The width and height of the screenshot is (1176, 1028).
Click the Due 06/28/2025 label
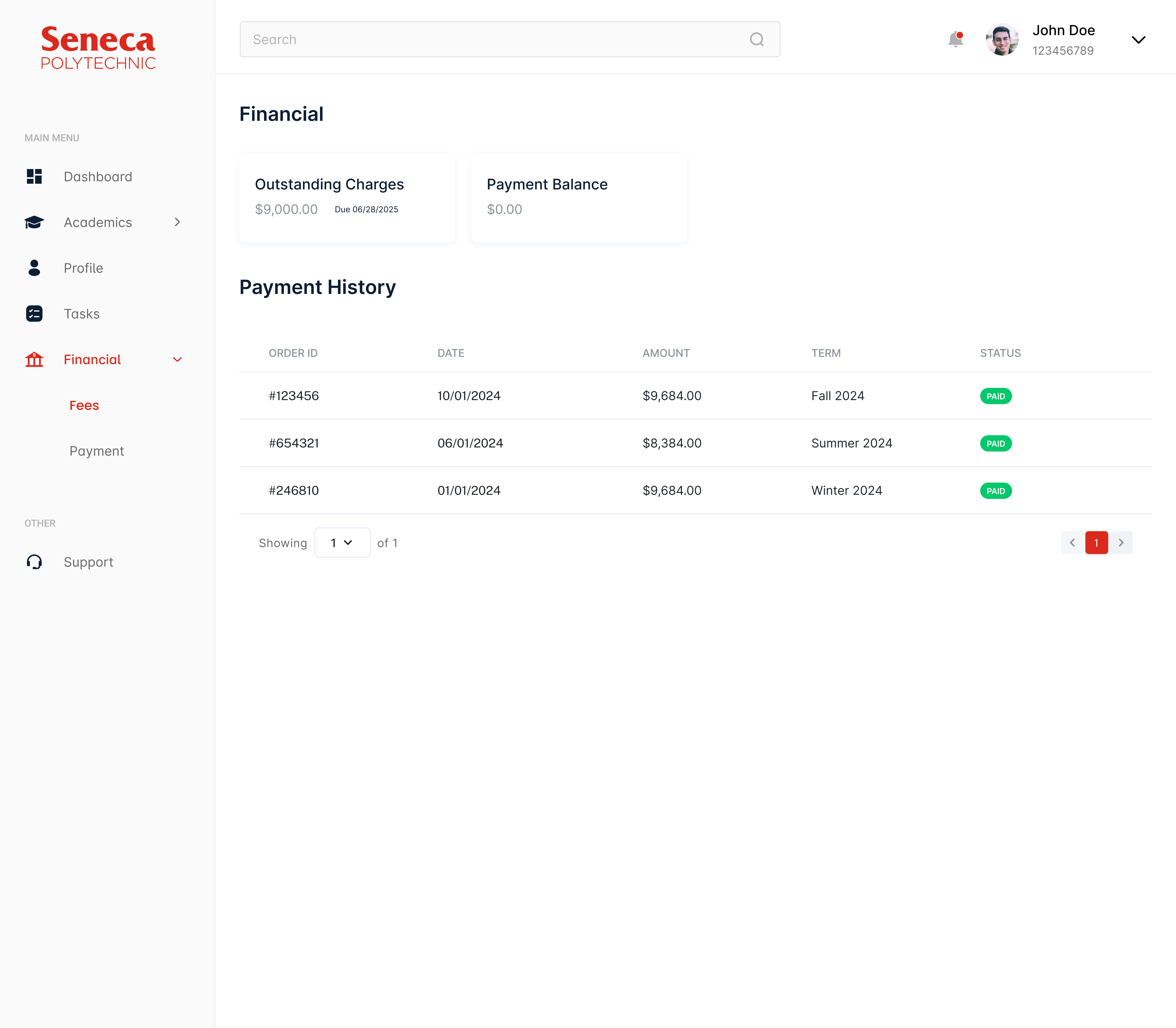pos(366,209)
